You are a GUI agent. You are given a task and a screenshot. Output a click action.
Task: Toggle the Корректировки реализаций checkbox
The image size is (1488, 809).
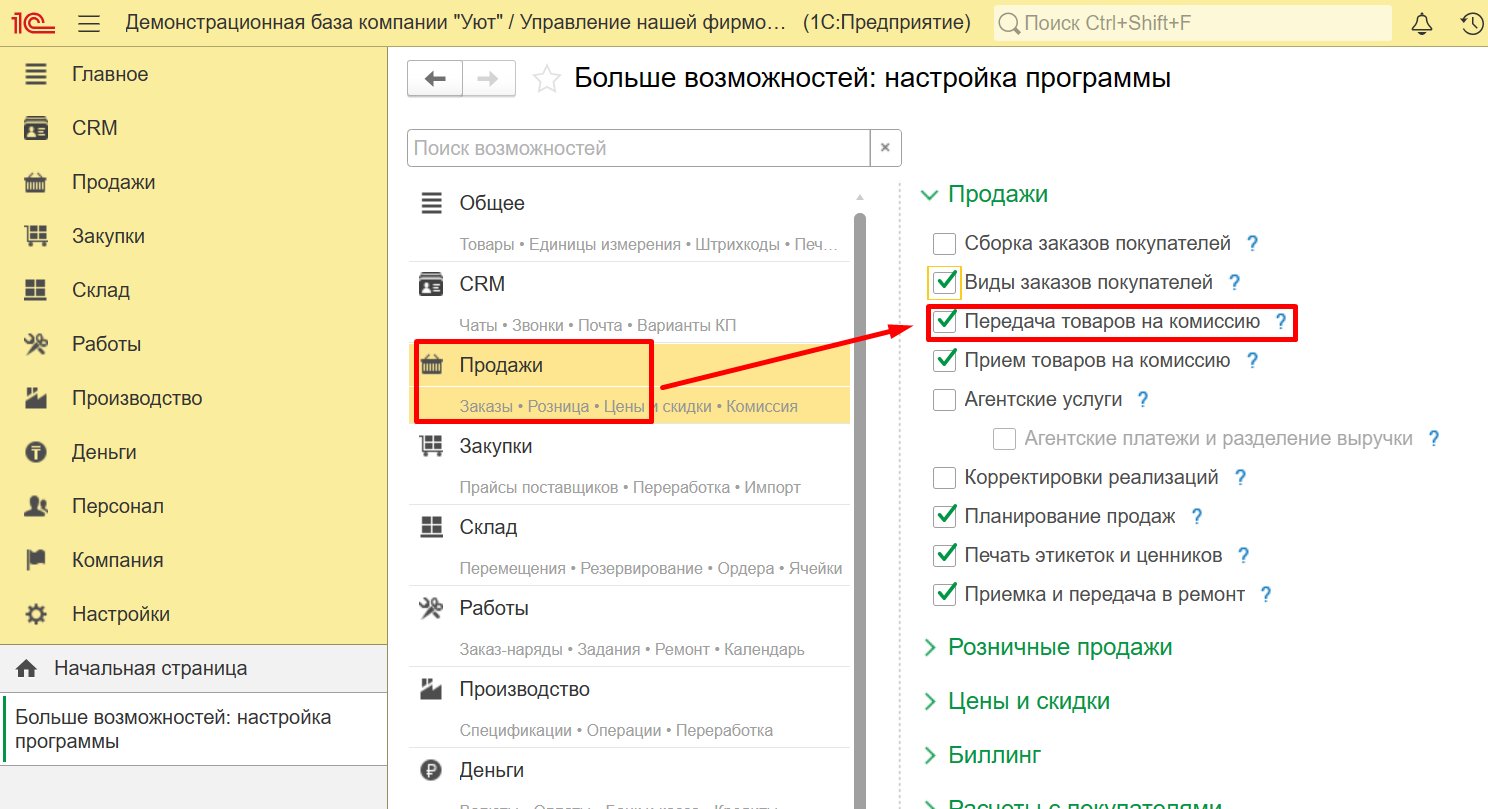click(945, 478)
